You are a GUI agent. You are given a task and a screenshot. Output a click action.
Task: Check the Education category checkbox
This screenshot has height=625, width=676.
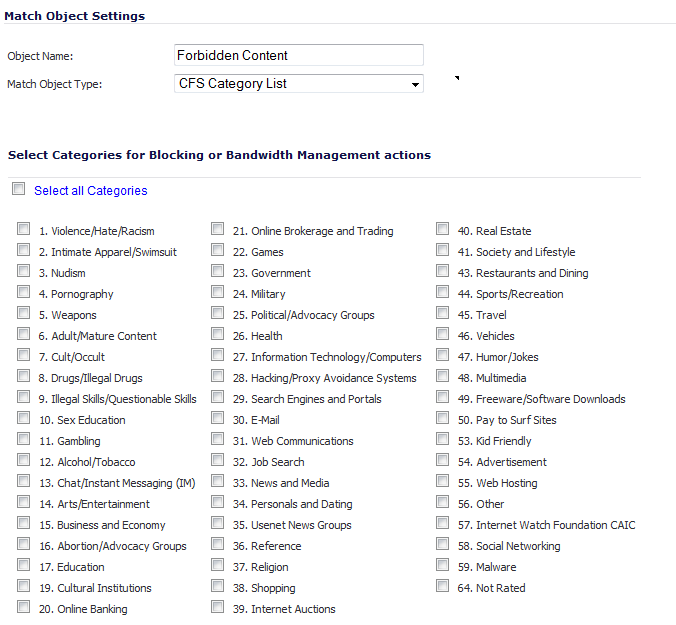pyautogui.click(x=23, y=565)
